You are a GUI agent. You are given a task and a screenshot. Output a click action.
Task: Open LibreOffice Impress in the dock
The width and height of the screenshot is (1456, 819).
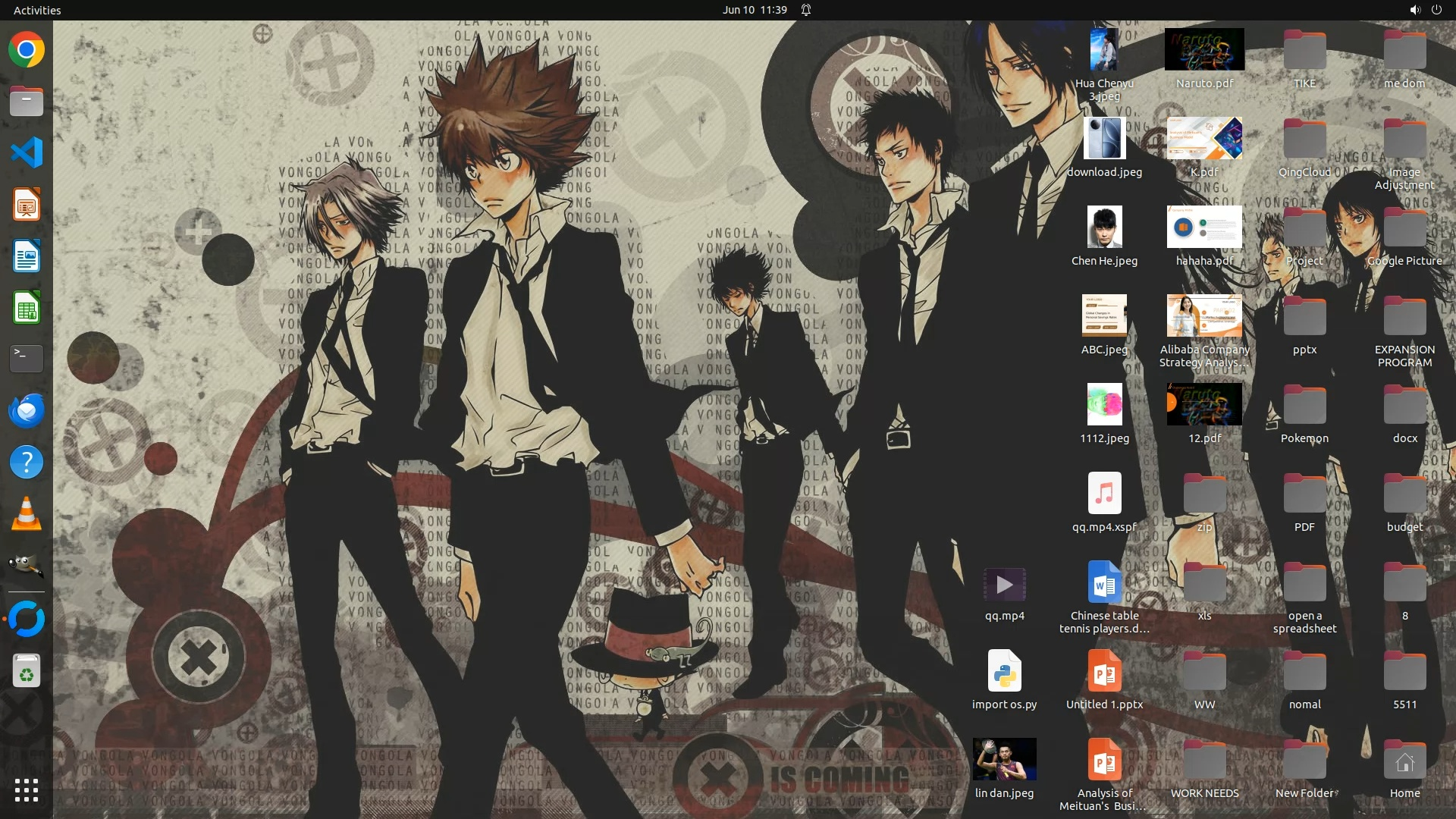(27, 205)
